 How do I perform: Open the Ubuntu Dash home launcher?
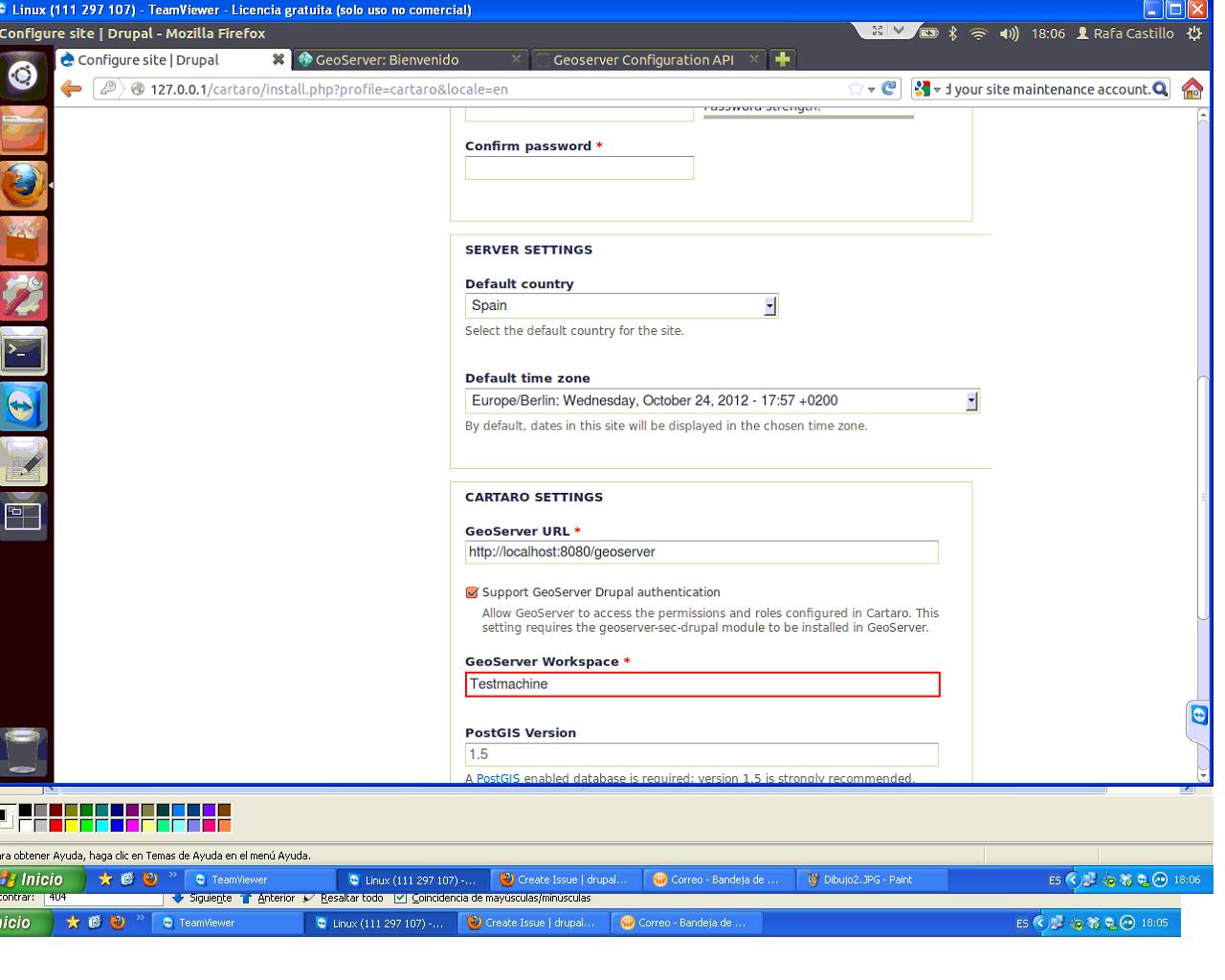(x=23, y=75)
